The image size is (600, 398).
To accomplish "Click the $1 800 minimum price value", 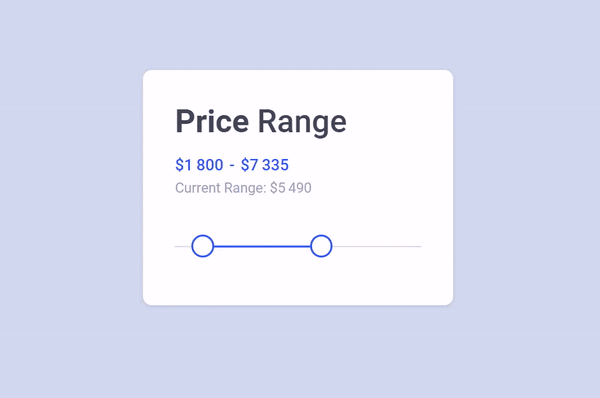I will point(199,165).
